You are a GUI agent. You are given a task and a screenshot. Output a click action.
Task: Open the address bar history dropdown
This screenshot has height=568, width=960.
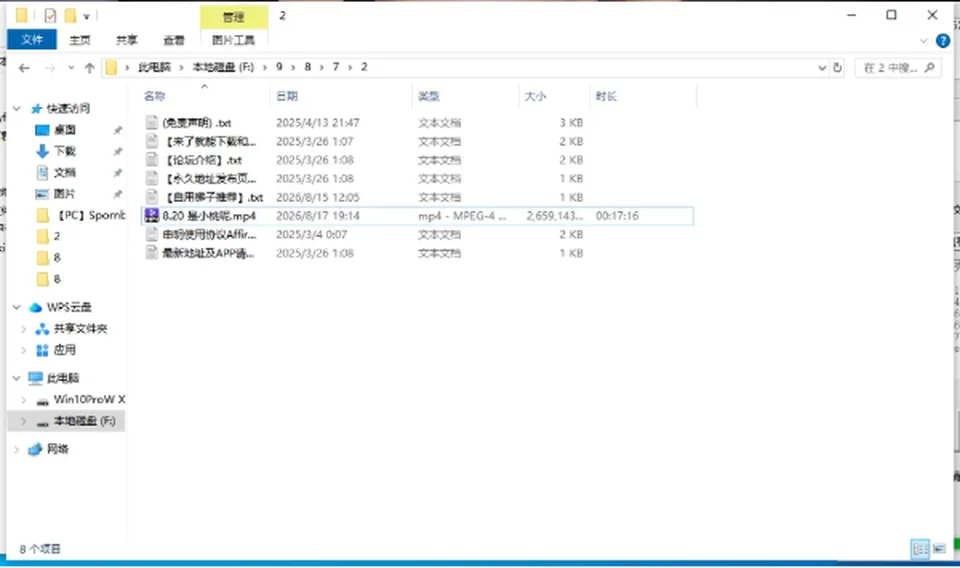[822, 68]
